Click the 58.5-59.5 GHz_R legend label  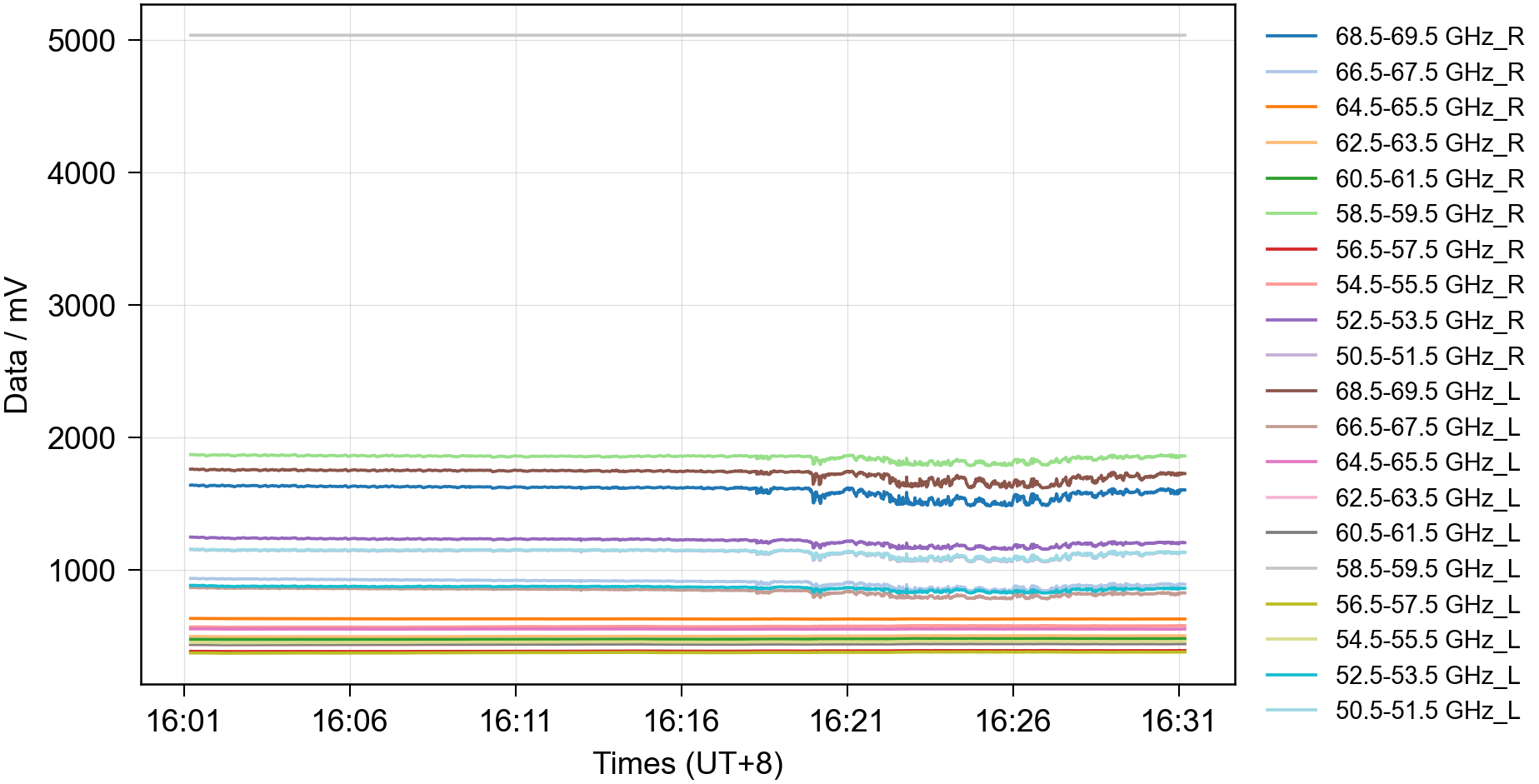(1429, 214)
